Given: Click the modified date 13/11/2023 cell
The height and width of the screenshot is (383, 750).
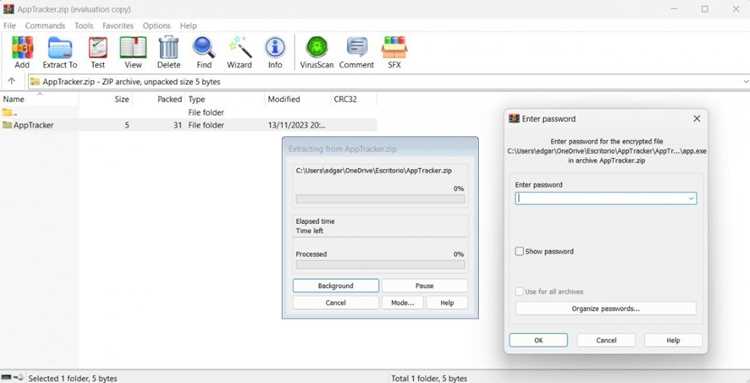Looking at the screenshot, I should click(x=297, y=125).
